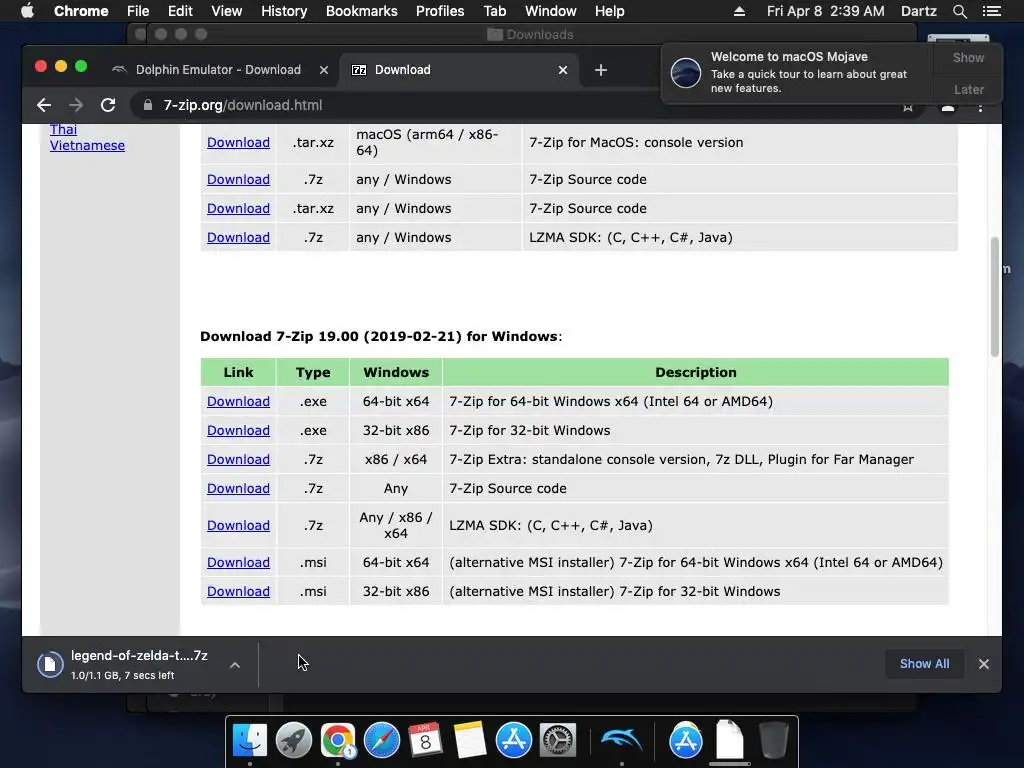Open the Profiles menu

[440, 11]
